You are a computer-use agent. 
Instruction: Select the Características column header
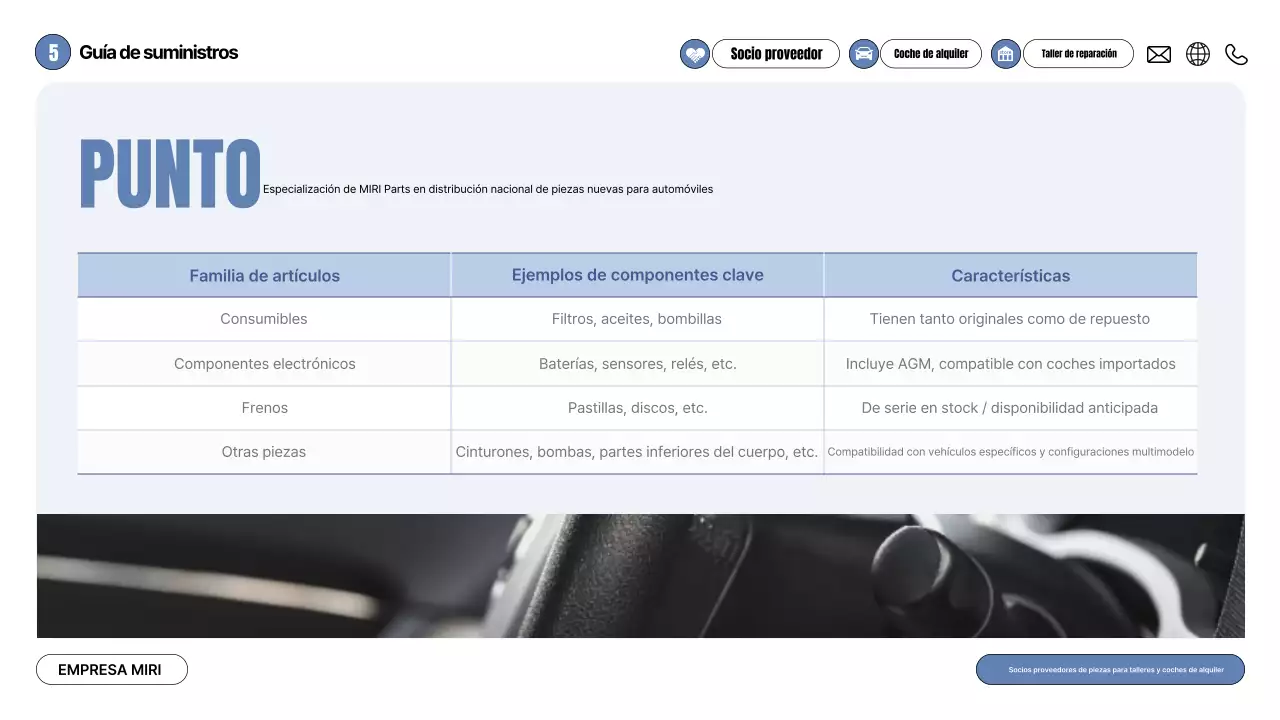(1011, 275)
